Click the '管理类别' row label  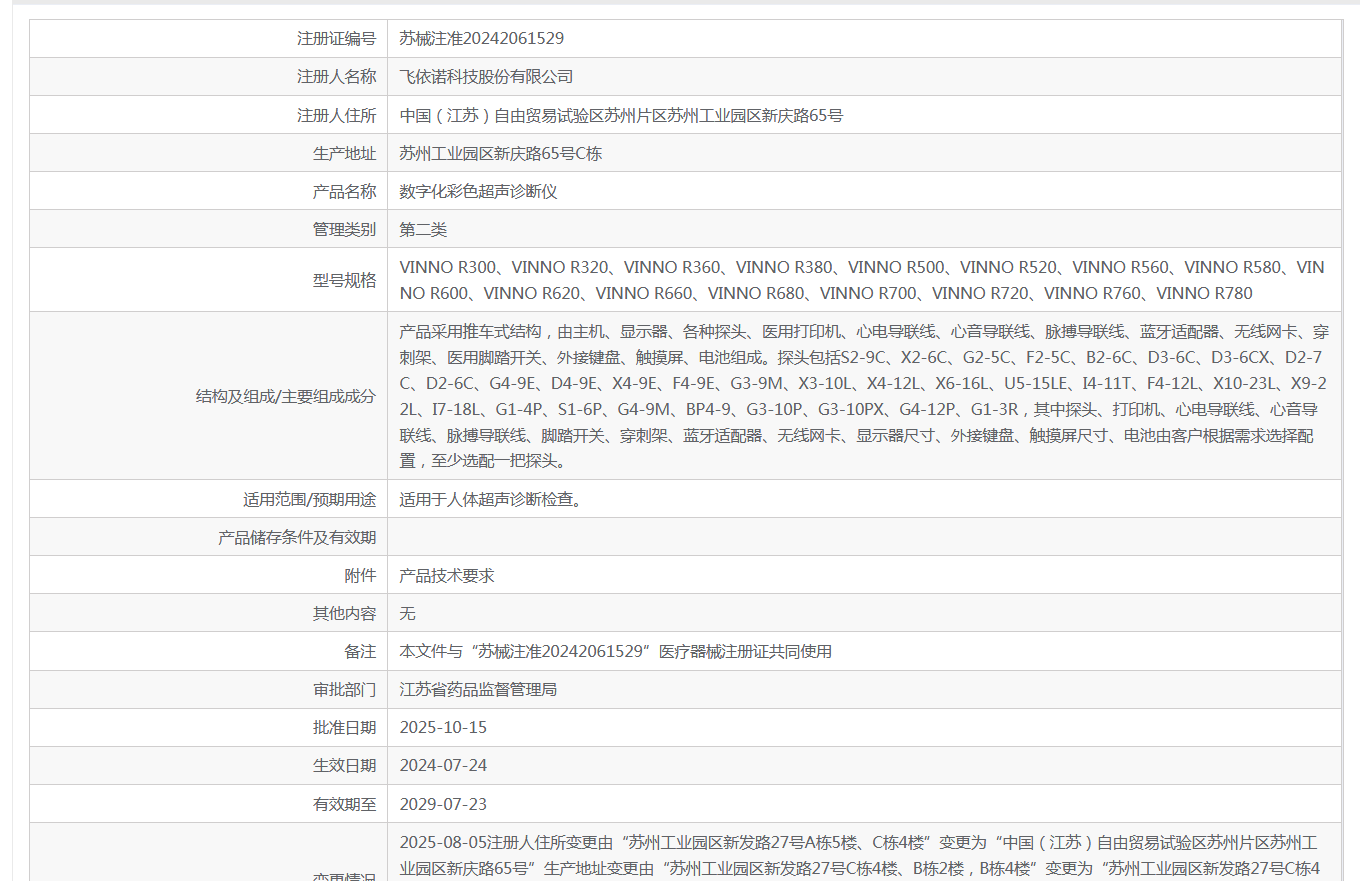click(x=344, y=229)
